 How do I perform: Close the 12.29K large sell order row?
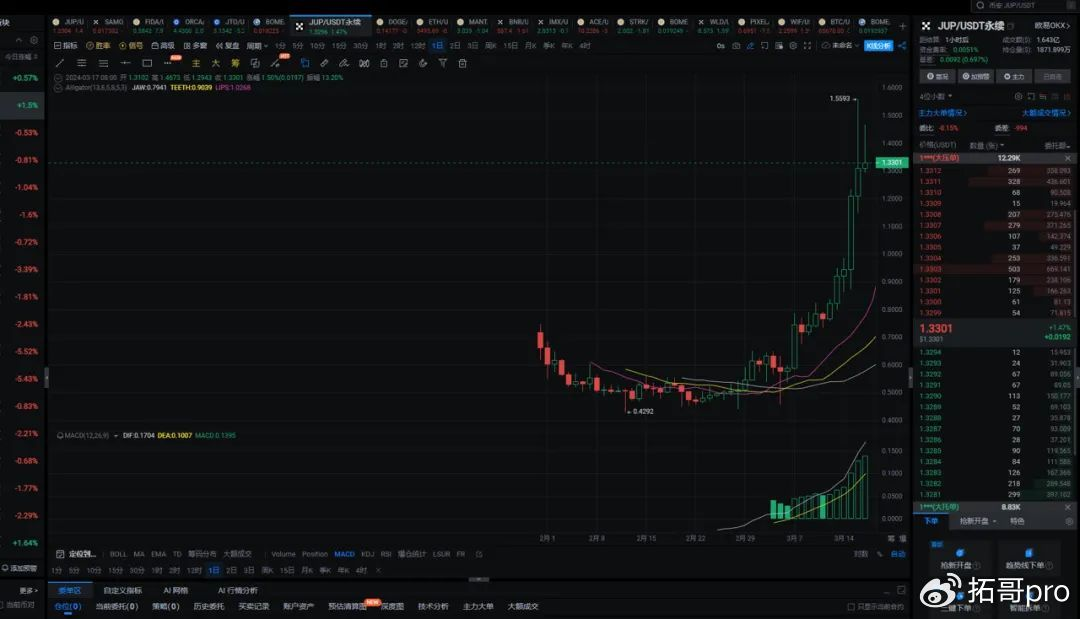1068,158
